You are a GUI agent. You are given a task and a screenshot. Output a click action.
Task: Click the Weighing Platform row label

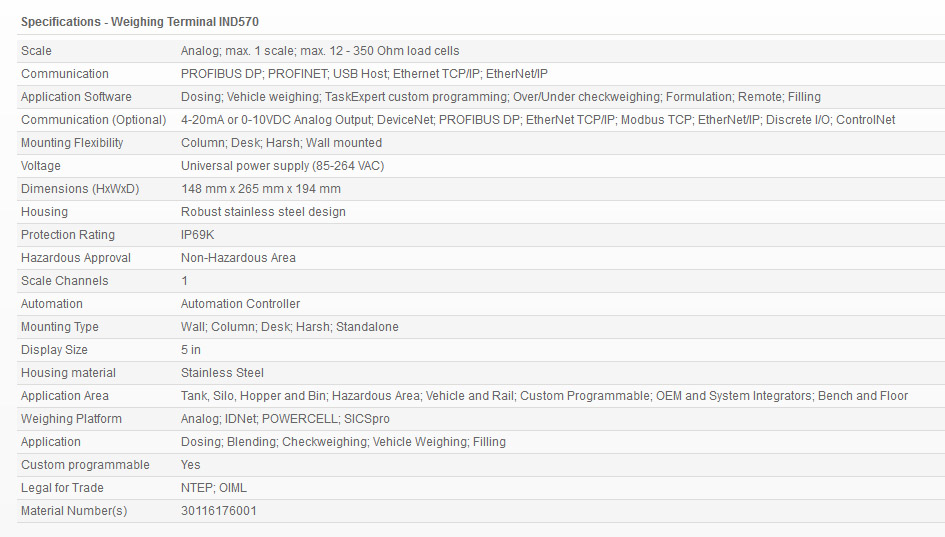coord(71,419)
